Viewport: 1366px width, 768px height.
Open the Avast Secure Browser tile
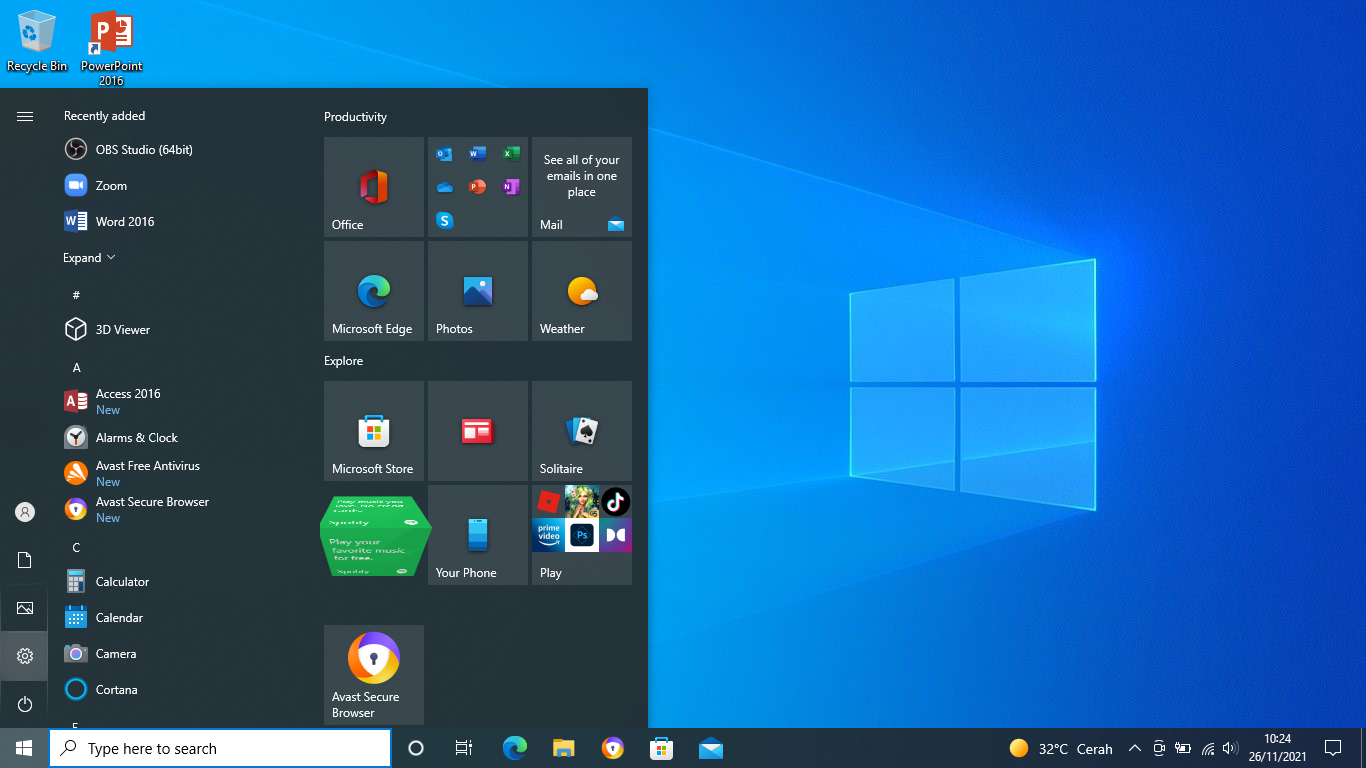374,675
